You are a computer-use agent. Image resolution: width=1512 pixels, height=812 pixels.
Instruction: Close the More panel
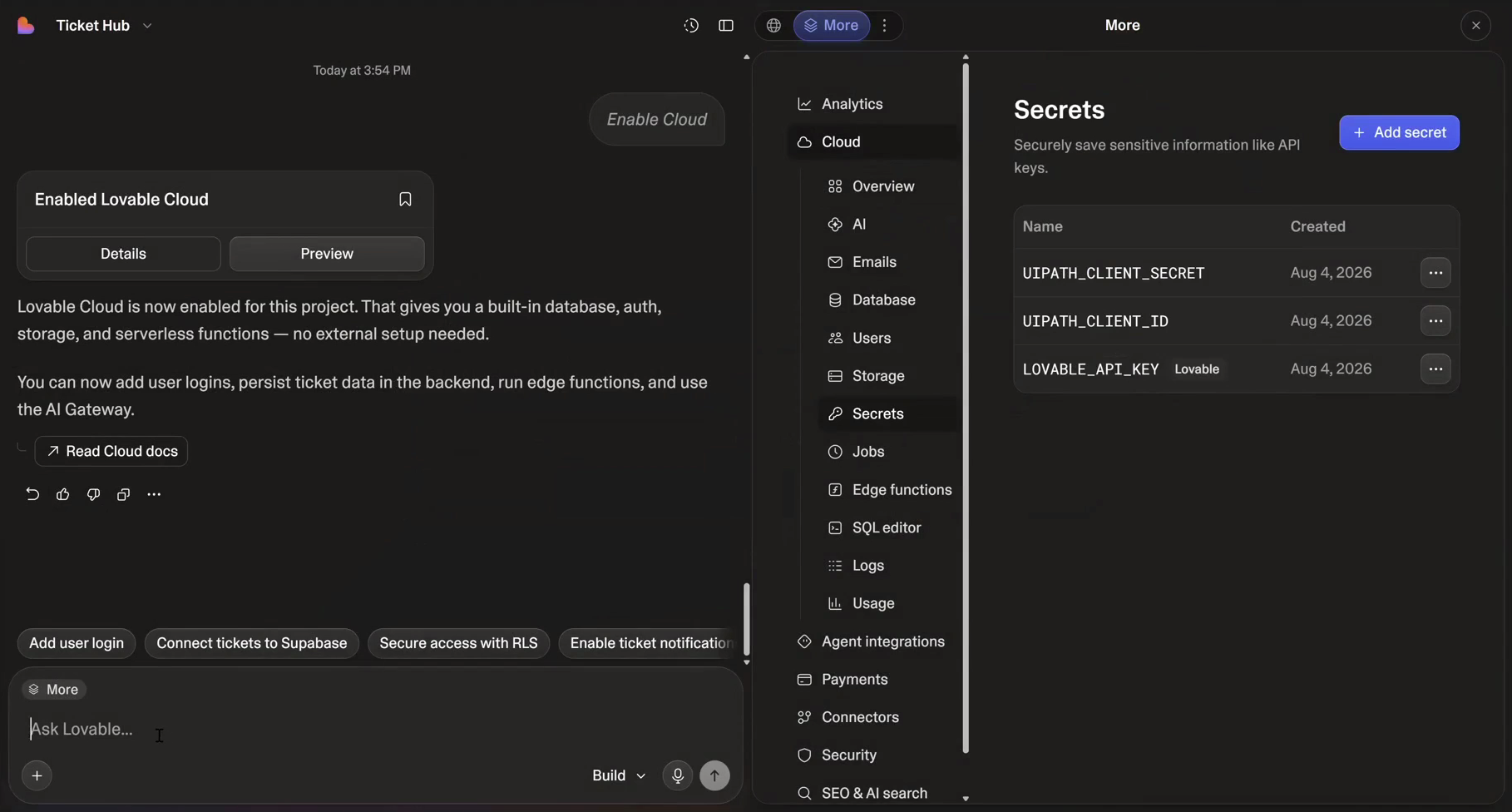click(x=1476, y=26)
